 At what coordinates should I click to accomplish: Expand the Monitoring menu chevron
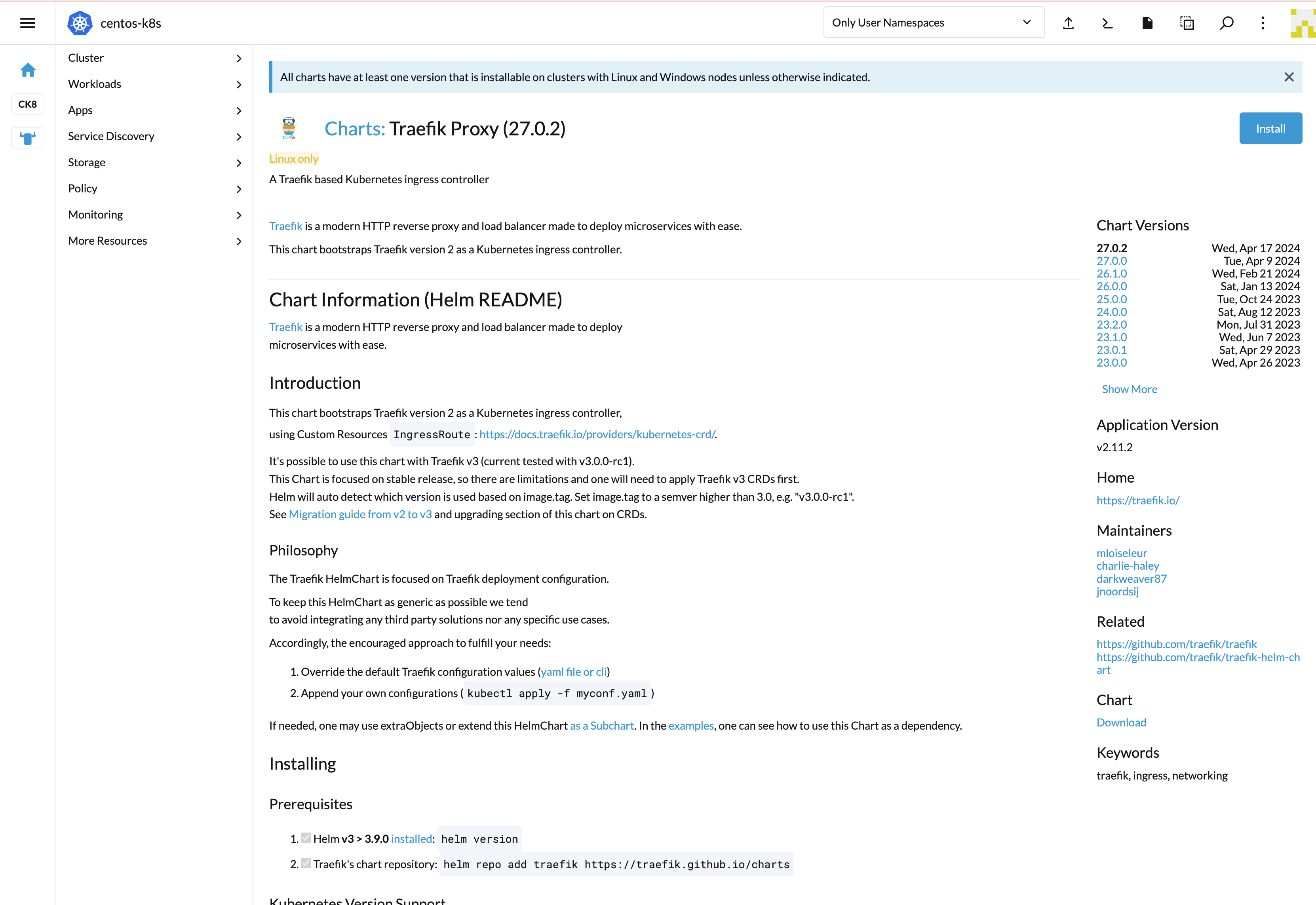(x=239, y=215)
